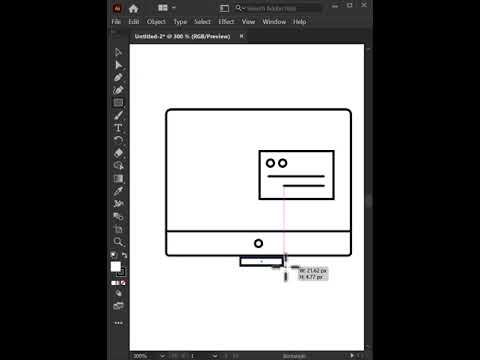Viewport: 480px width, 360px height.
Task: Open the Arrange Documents grid
Action: point(163,8)
